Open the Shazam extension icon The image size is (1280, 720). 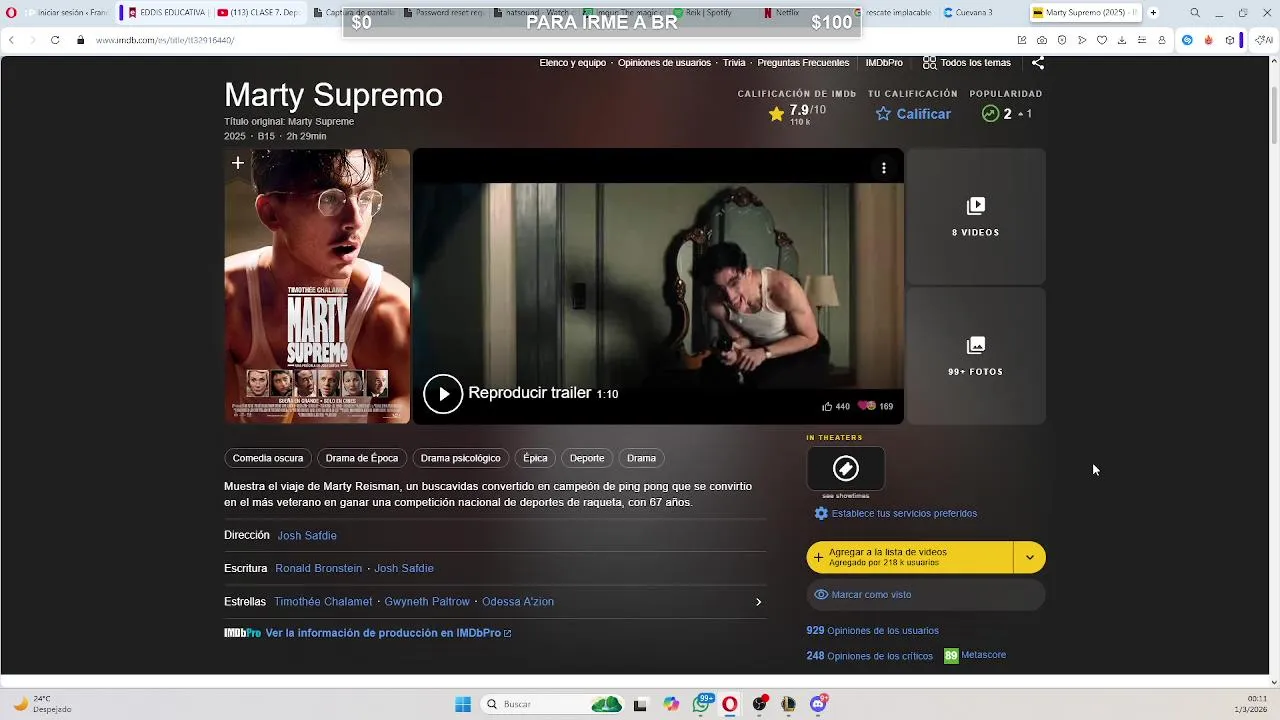1187,40
